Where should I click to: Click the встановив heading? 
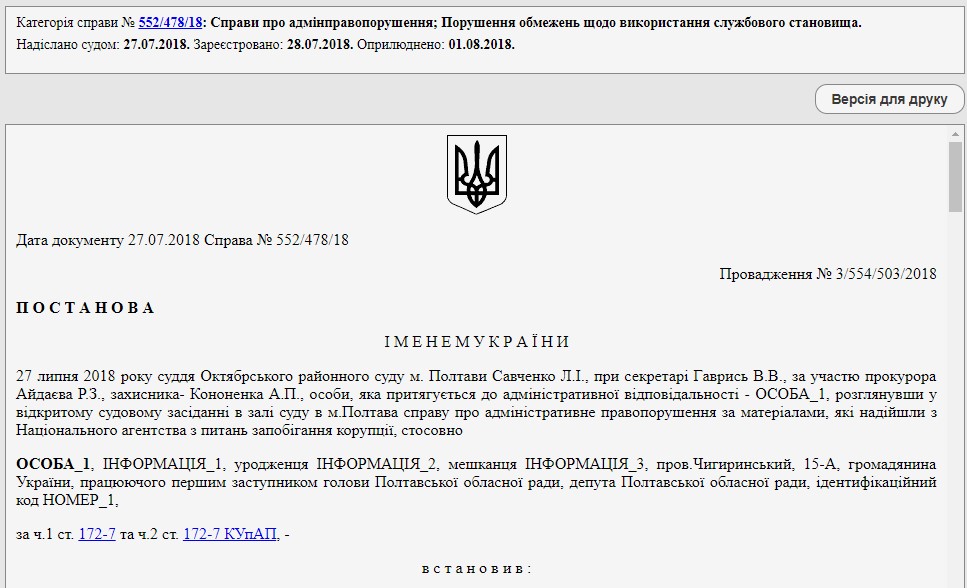[476, 568]
